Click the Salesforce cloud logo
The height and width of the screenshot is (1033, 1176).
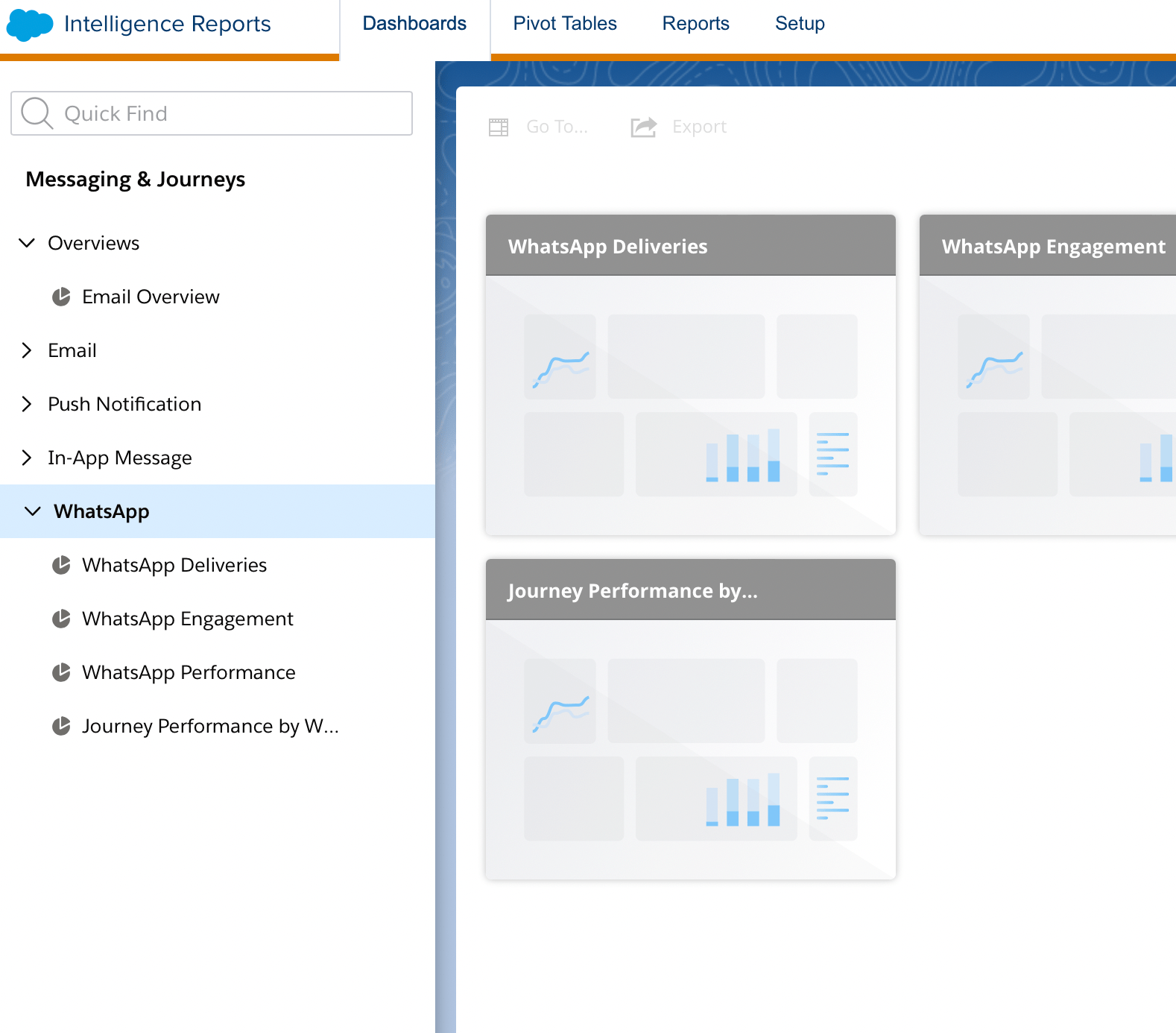click(x=30, y=25)
